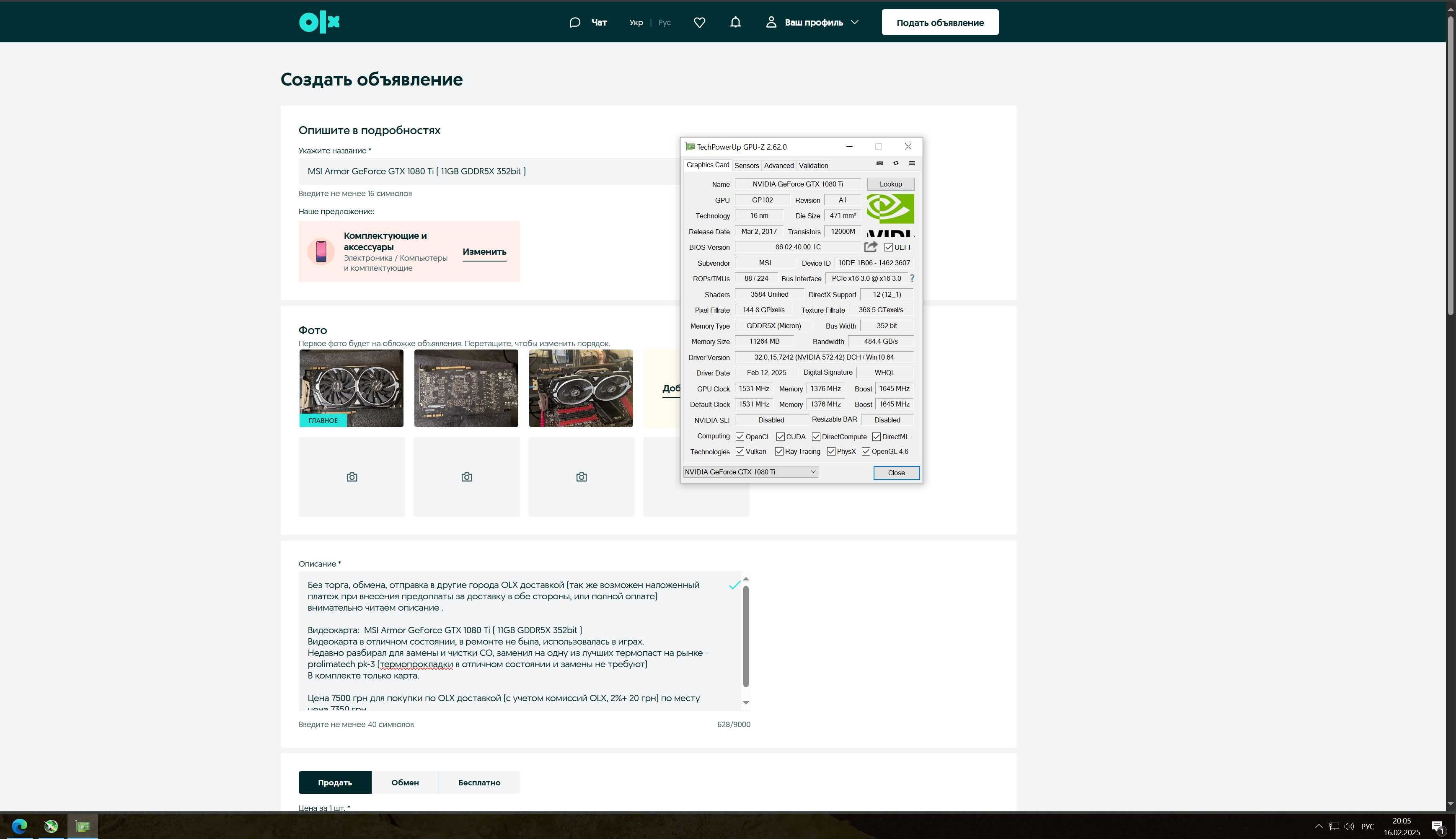Click the second empty photo slot camera icon
The image size is (1456, 839).
pyautogui.click(x=466, y=477)
